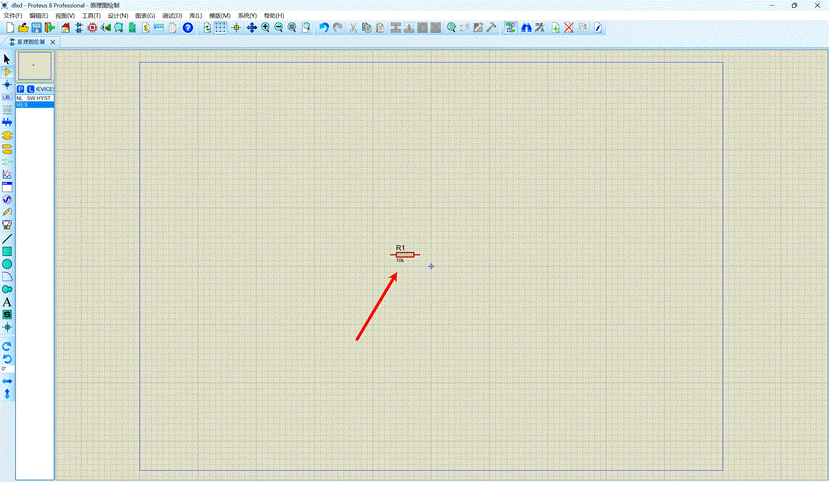Choose the Wire label (LBL) tool
Screen dimensions: 829x482
pyautogui.click(x=7, y=97)
